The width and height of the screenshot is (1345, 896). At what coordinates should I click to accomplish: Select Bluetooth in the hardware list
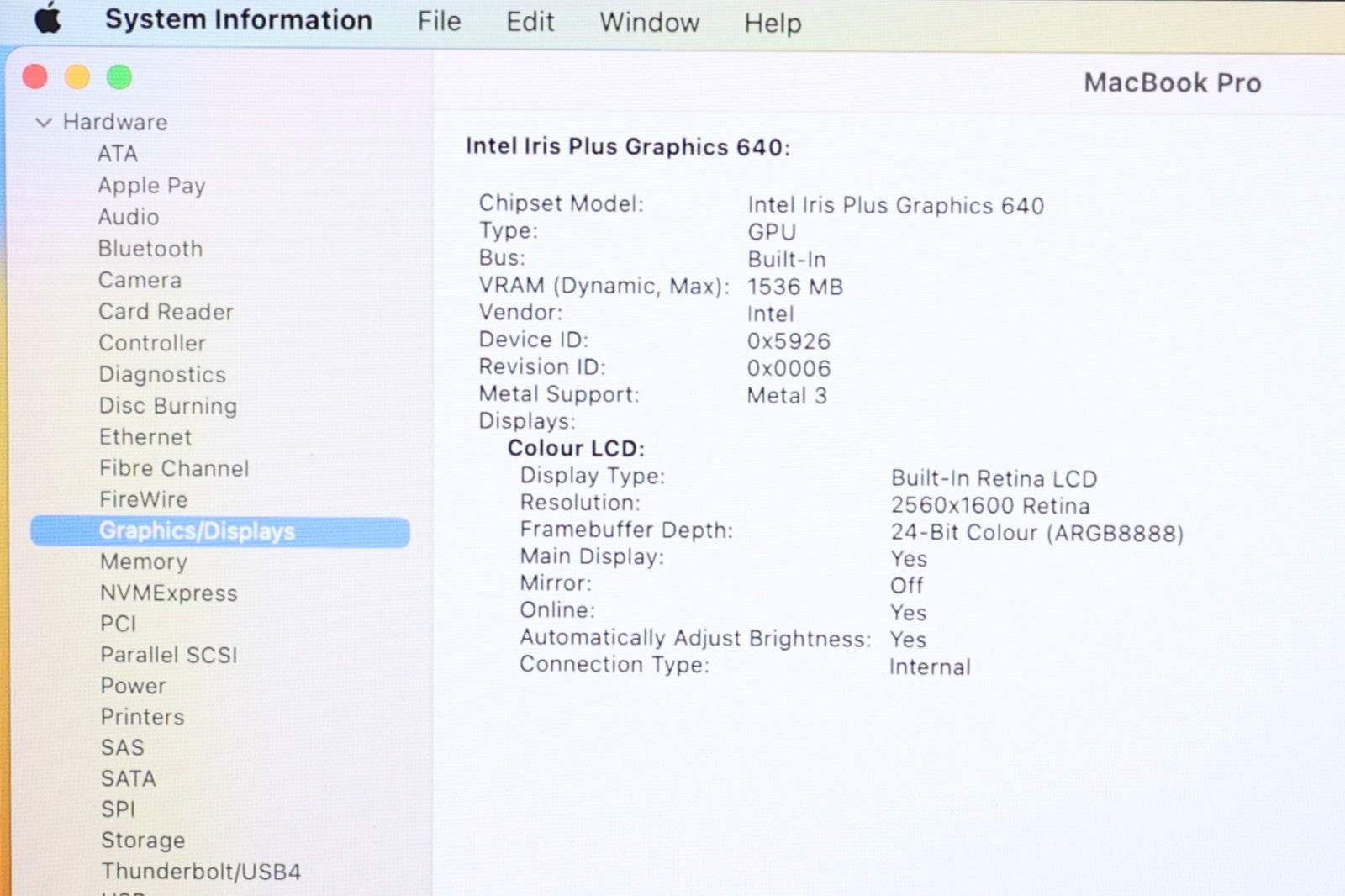pyautogui.click(x=150, y=249)
